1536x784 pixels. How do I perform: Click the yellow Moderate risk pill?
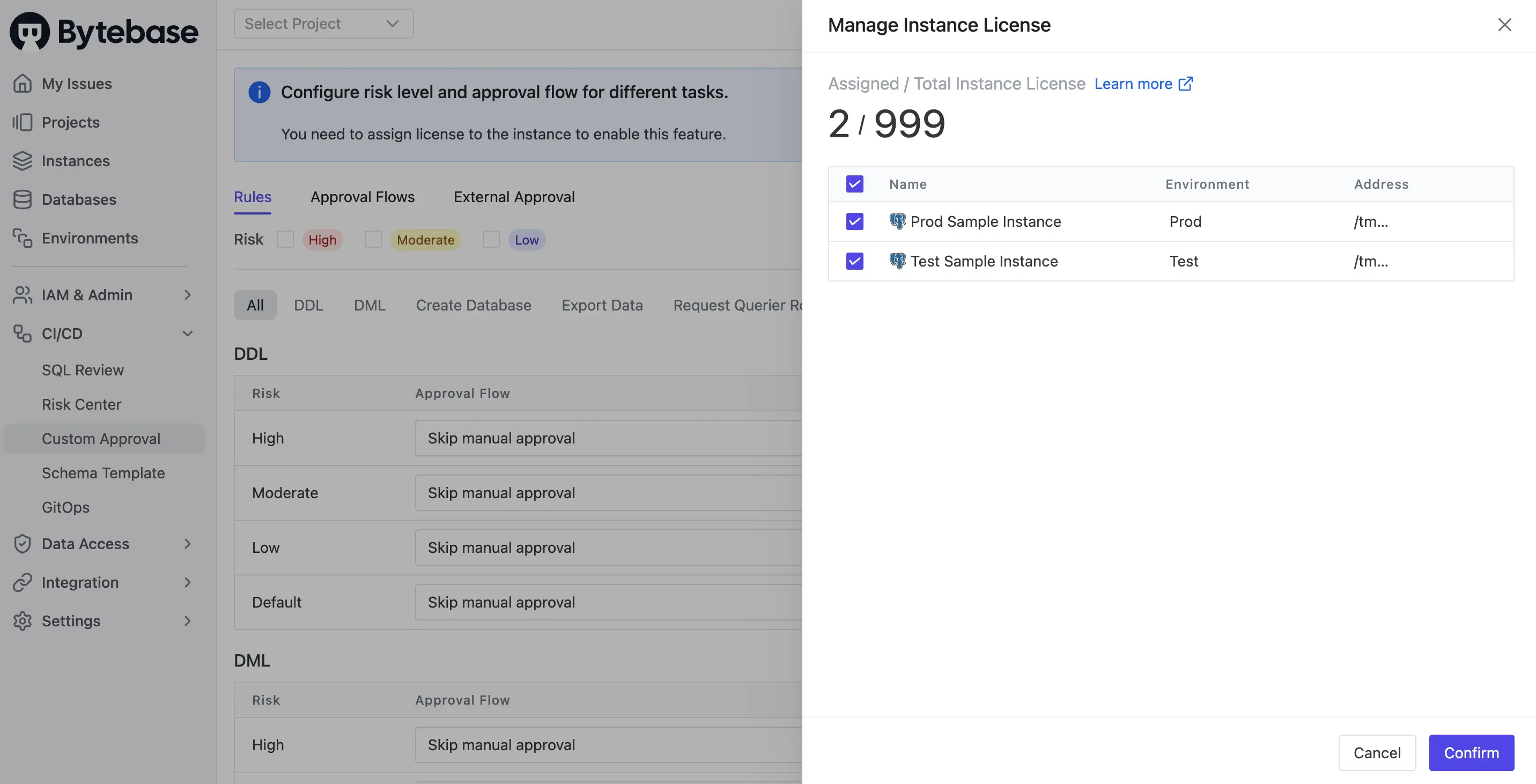(425, 239)
